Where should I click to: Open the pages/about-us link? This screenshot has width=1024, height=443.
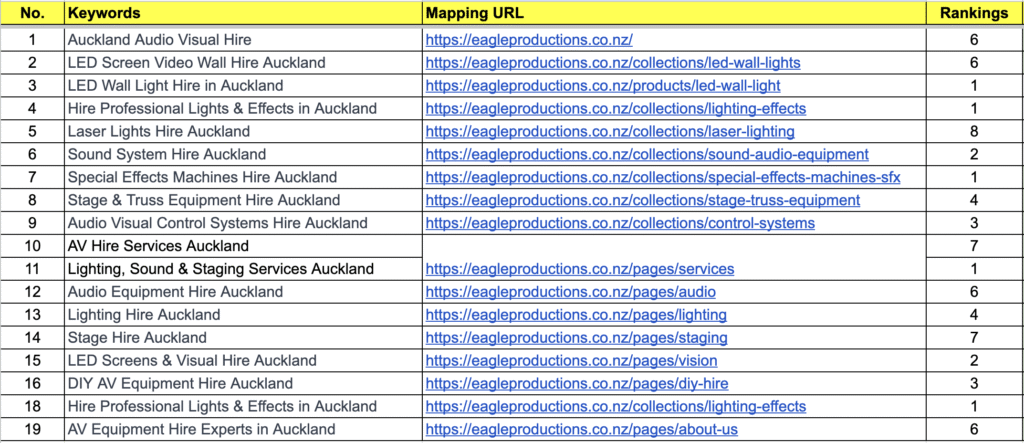pos(582,430)
